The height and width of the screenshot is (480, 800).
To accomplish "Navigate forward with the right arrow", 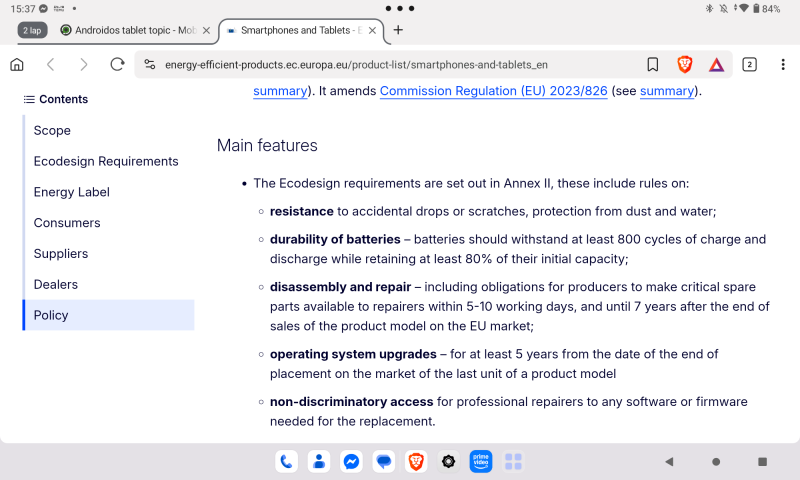I will coord(84,65).
